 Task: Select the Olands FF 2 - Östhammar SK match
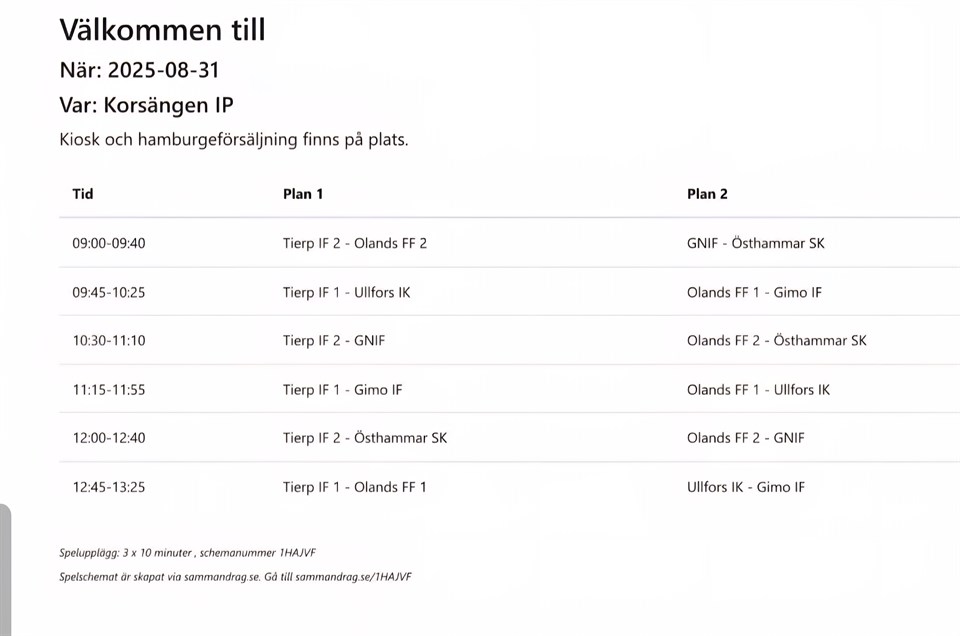point(776,341)
